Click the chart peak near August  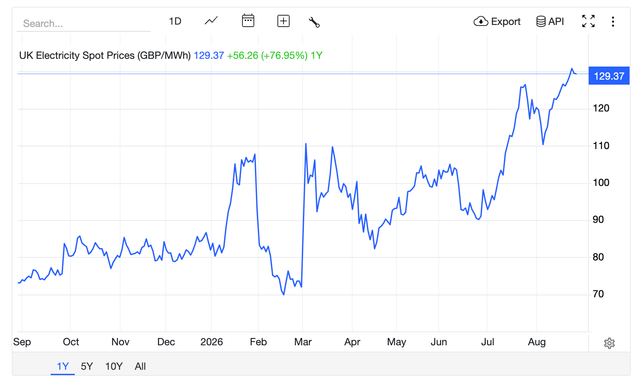click(572, 69)
